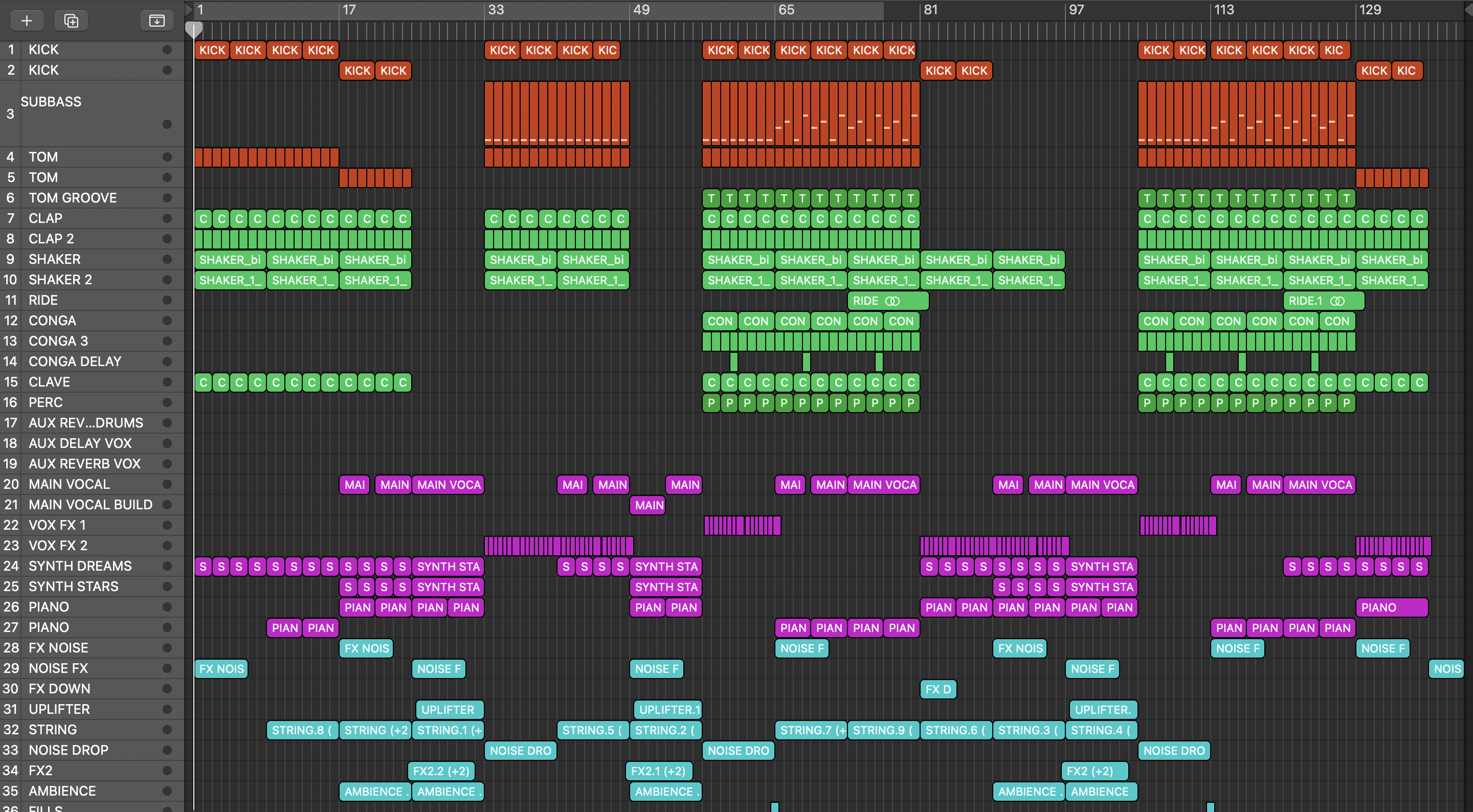Click the loop icon on RIDE.1 region

tap(1337, 301)
